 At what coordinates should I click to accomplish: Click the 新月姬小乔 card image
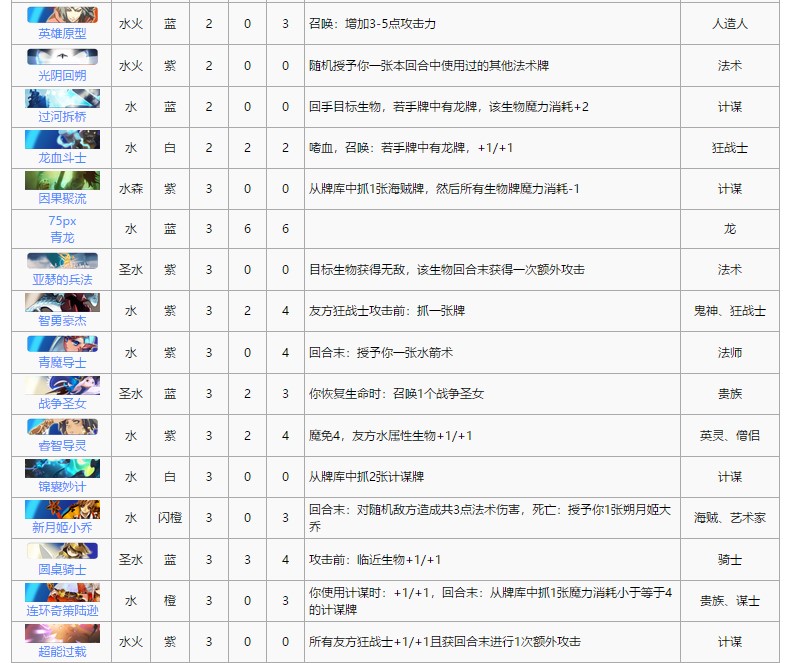pyautogui.click(x=62, y=509)
